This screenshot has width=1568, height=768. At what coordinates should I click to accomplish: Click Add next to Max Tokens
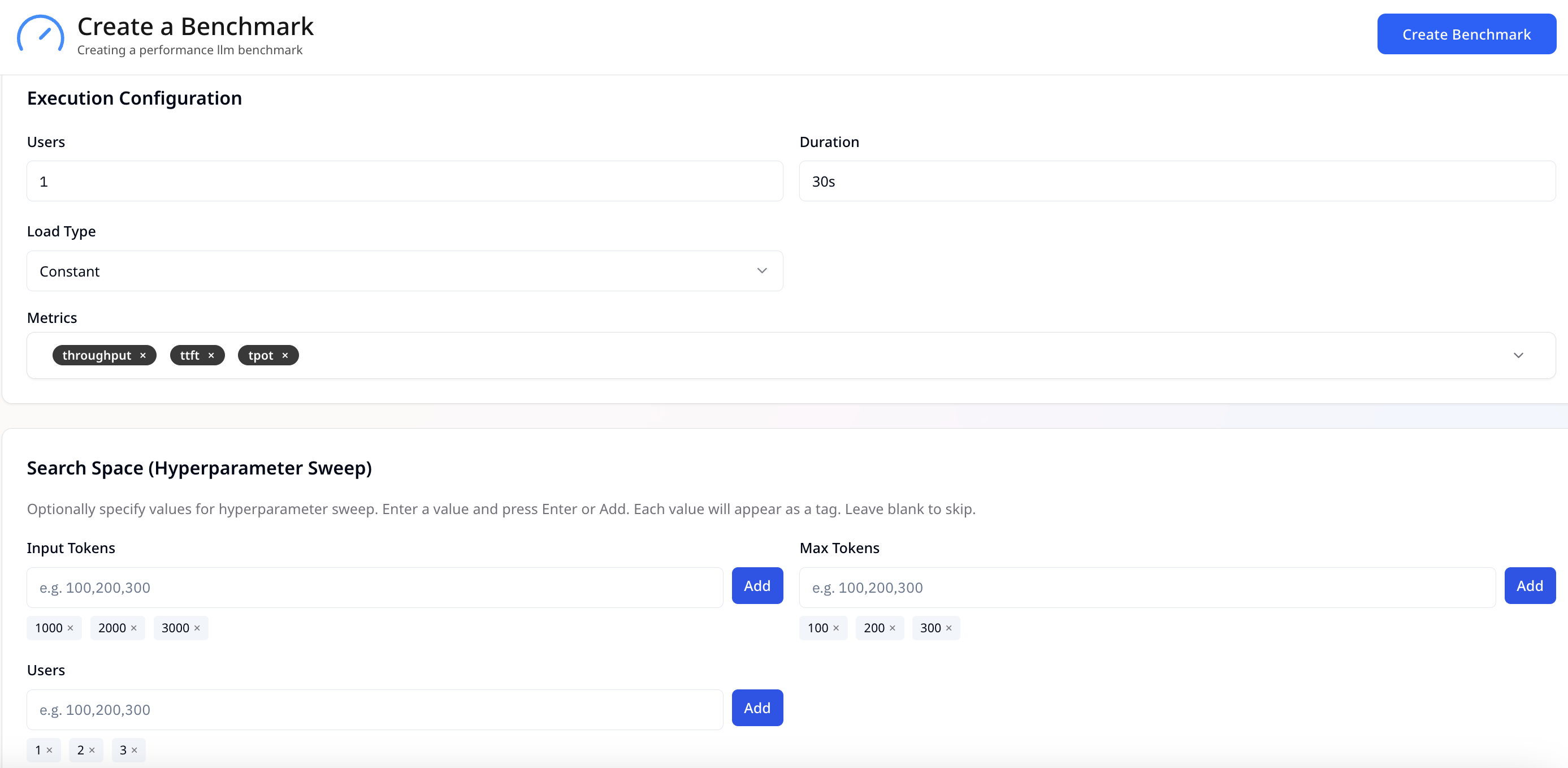click(x=1529, y=586)
